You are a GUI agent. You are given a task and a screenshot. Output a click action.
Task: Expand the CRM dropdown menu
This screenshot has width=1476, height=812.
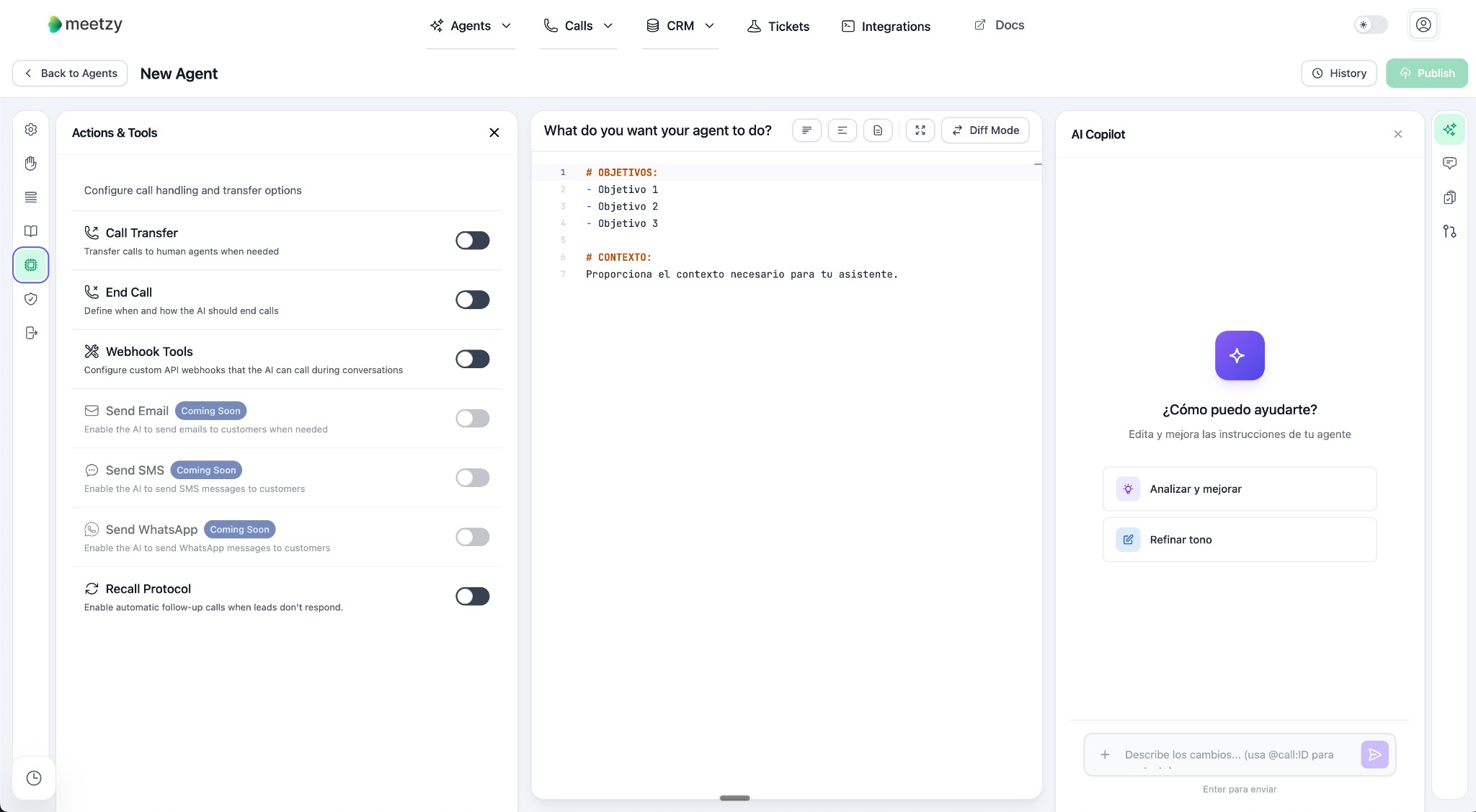point(680,26)
